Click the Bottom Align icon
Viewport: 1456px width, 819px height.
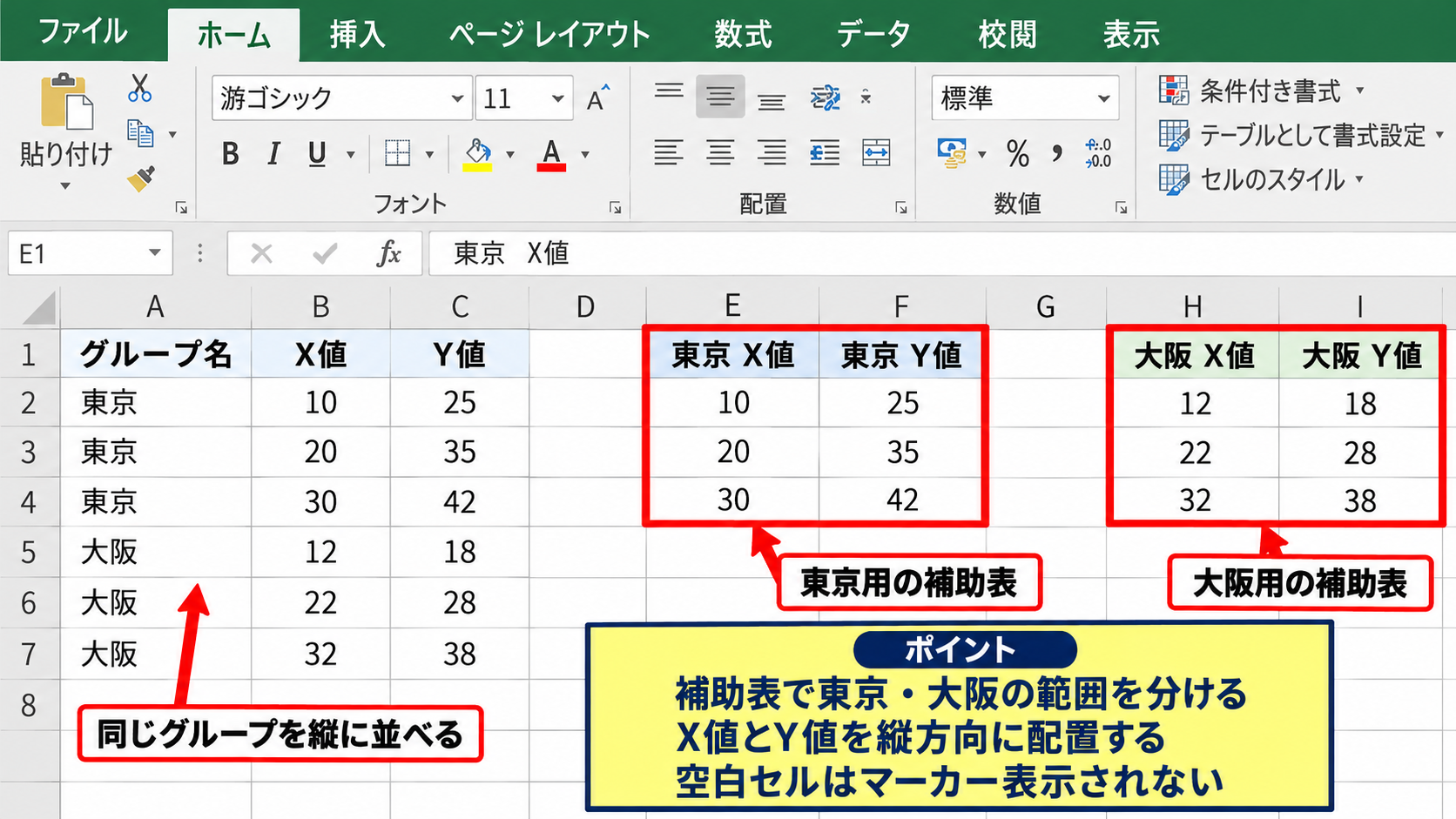(771, 100)
